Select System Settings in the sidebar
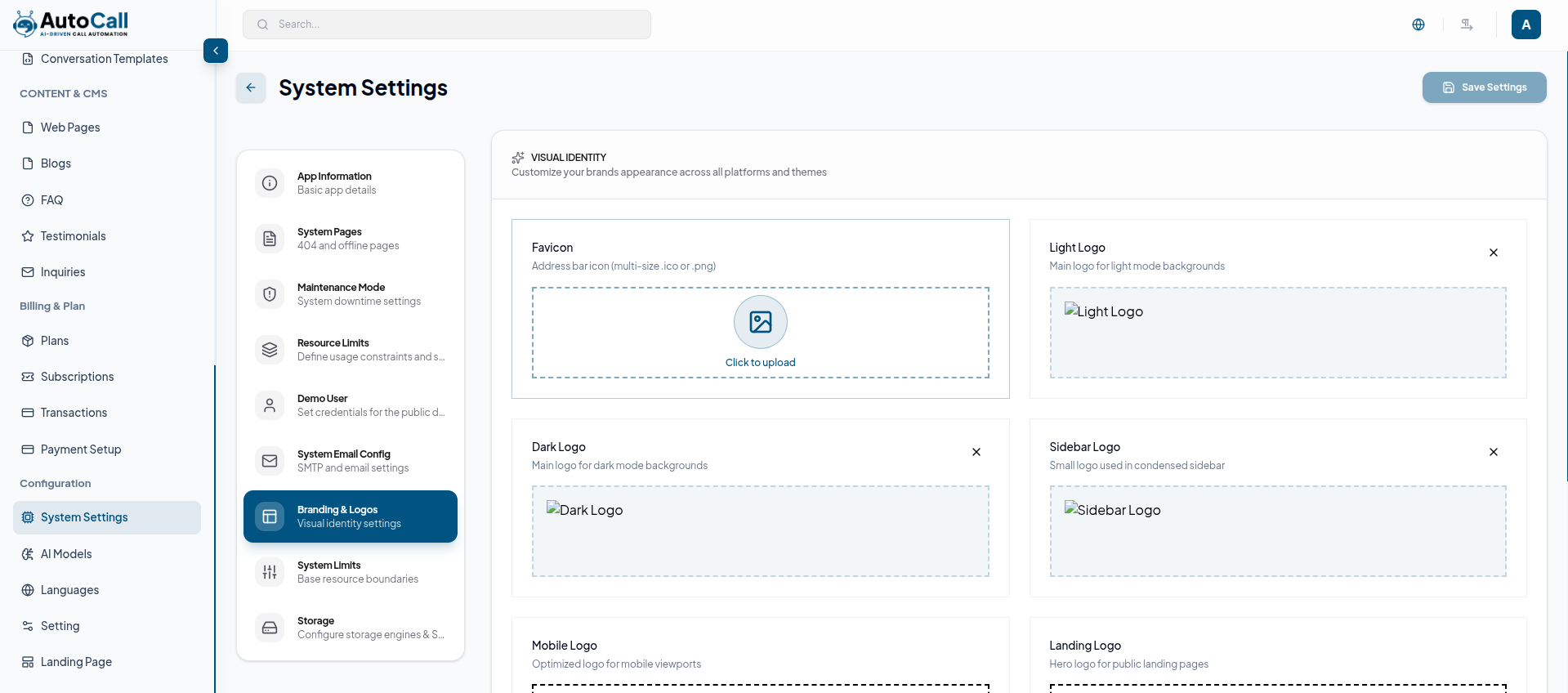 [x=107, y=517]
